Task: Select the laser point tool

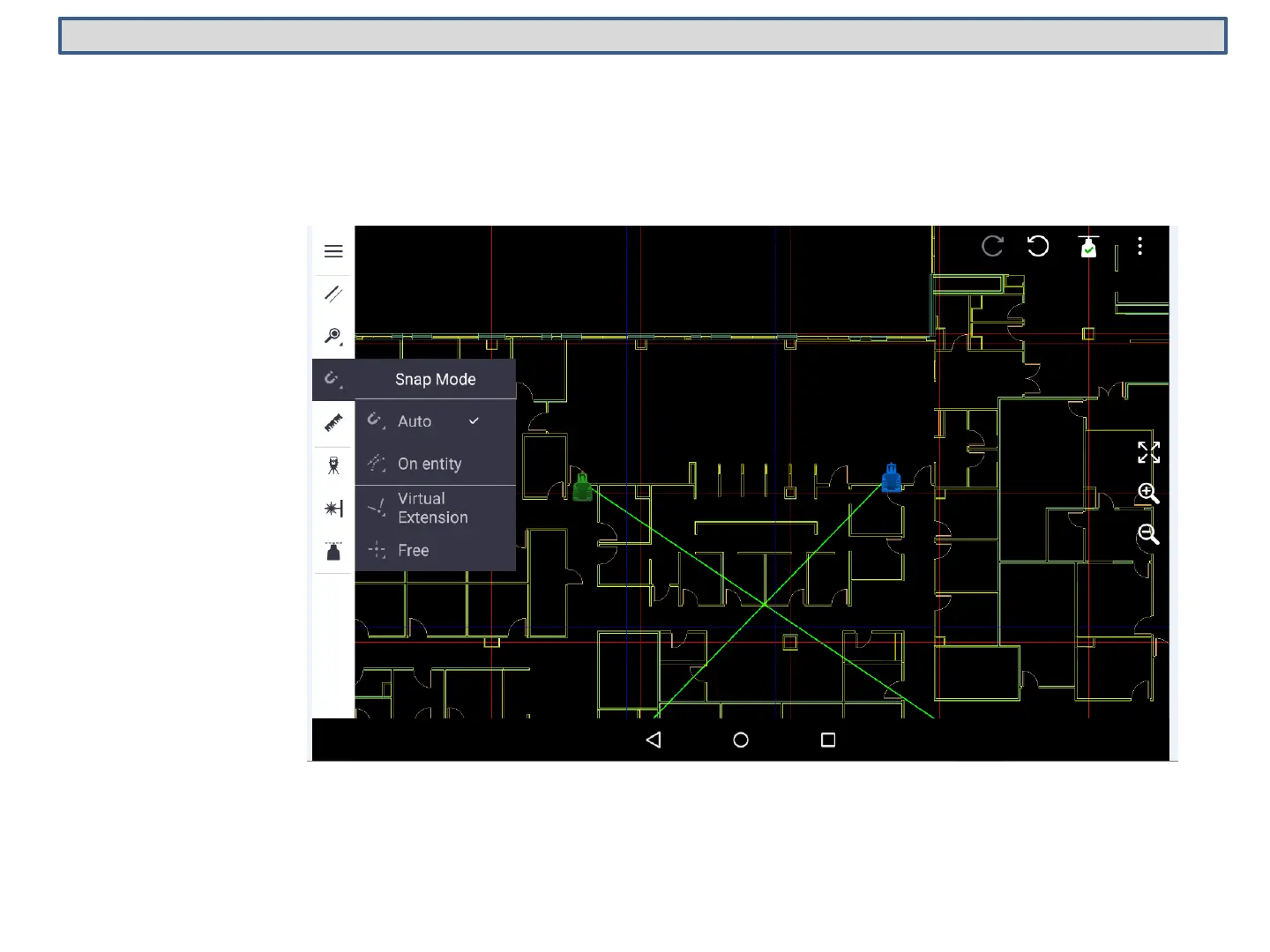Action: [333, 509]
